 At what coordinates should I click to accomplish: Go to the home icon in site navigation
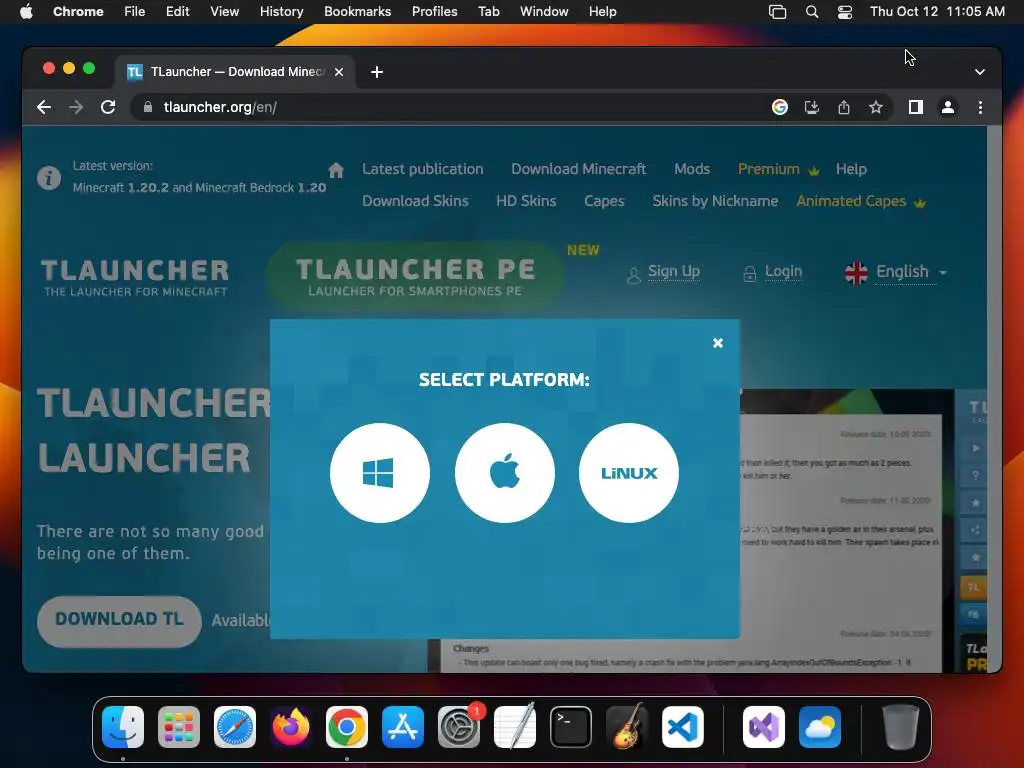(336, 170)
